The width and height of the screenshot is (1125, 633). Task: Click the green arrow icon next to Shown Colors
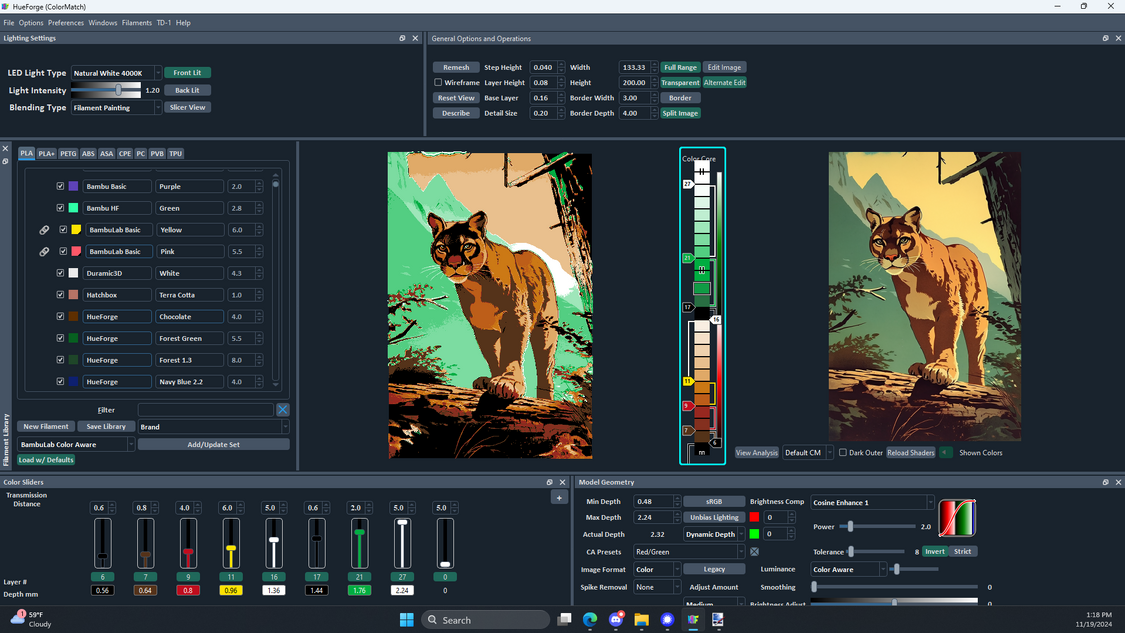tap(946, 452)
